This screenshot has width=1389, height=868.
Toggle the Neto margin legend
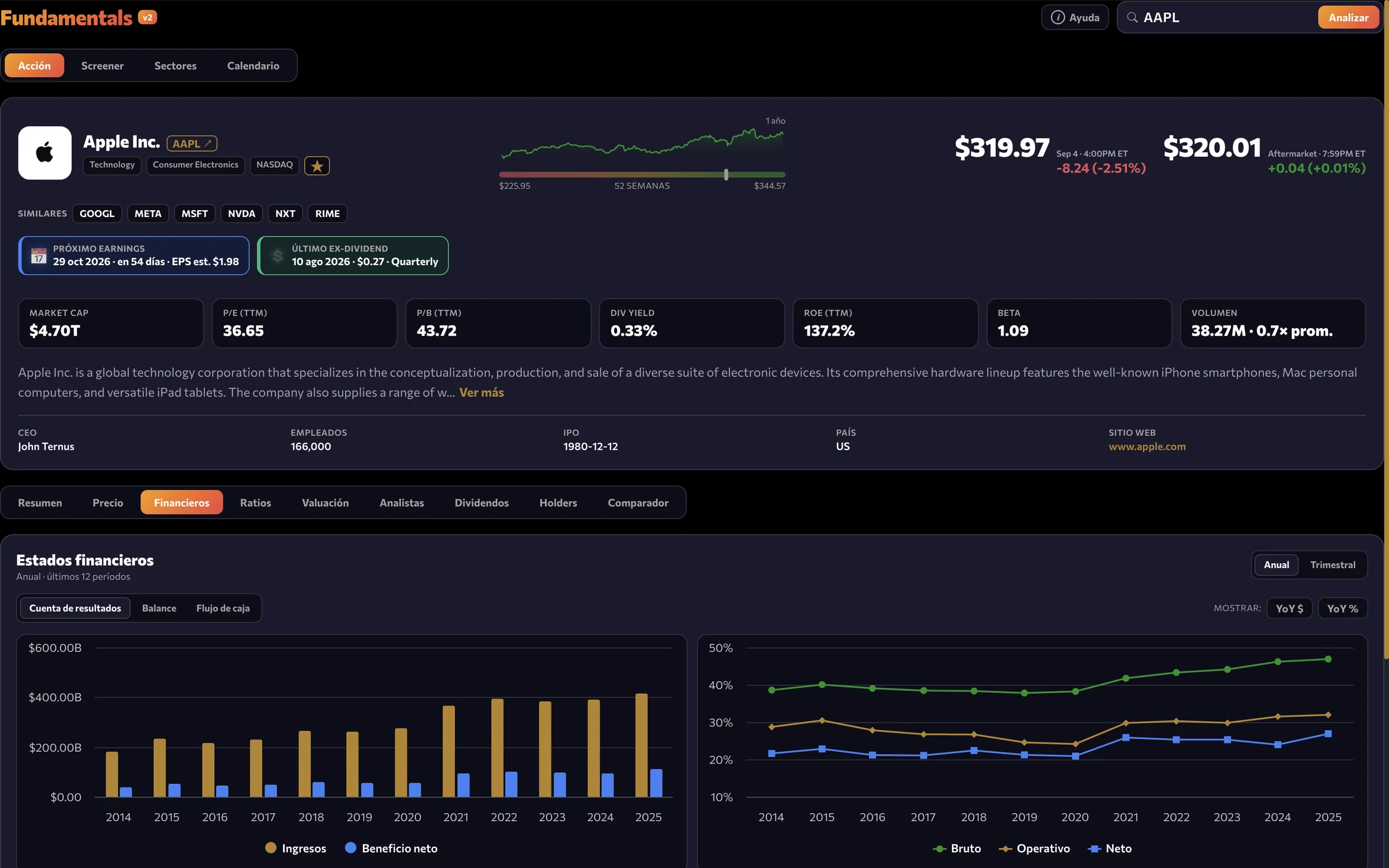point(1109,848)
